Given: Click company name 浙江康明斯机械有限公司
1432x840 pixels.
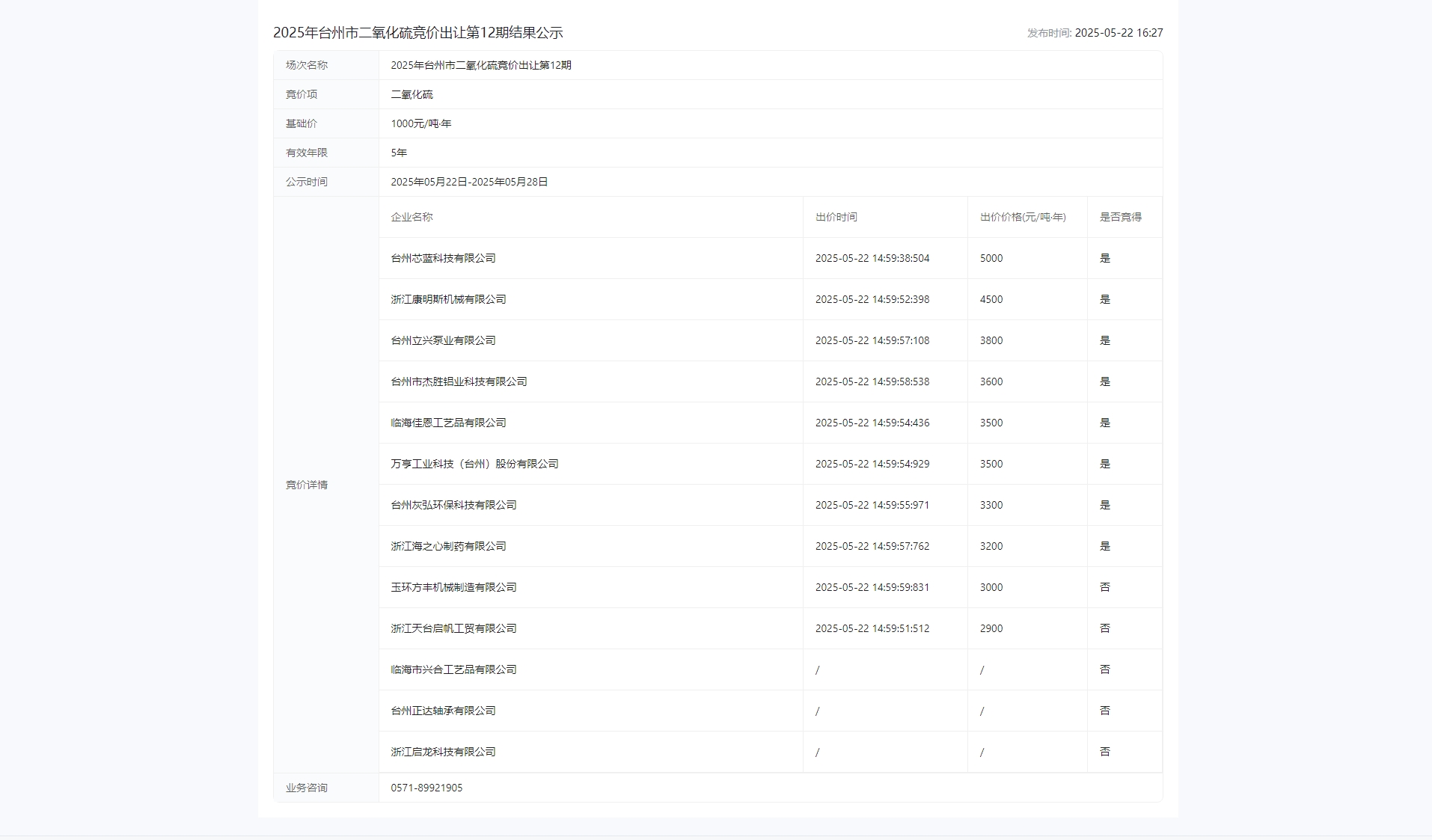Looking at the screenshot, I should tap(448, 299).
